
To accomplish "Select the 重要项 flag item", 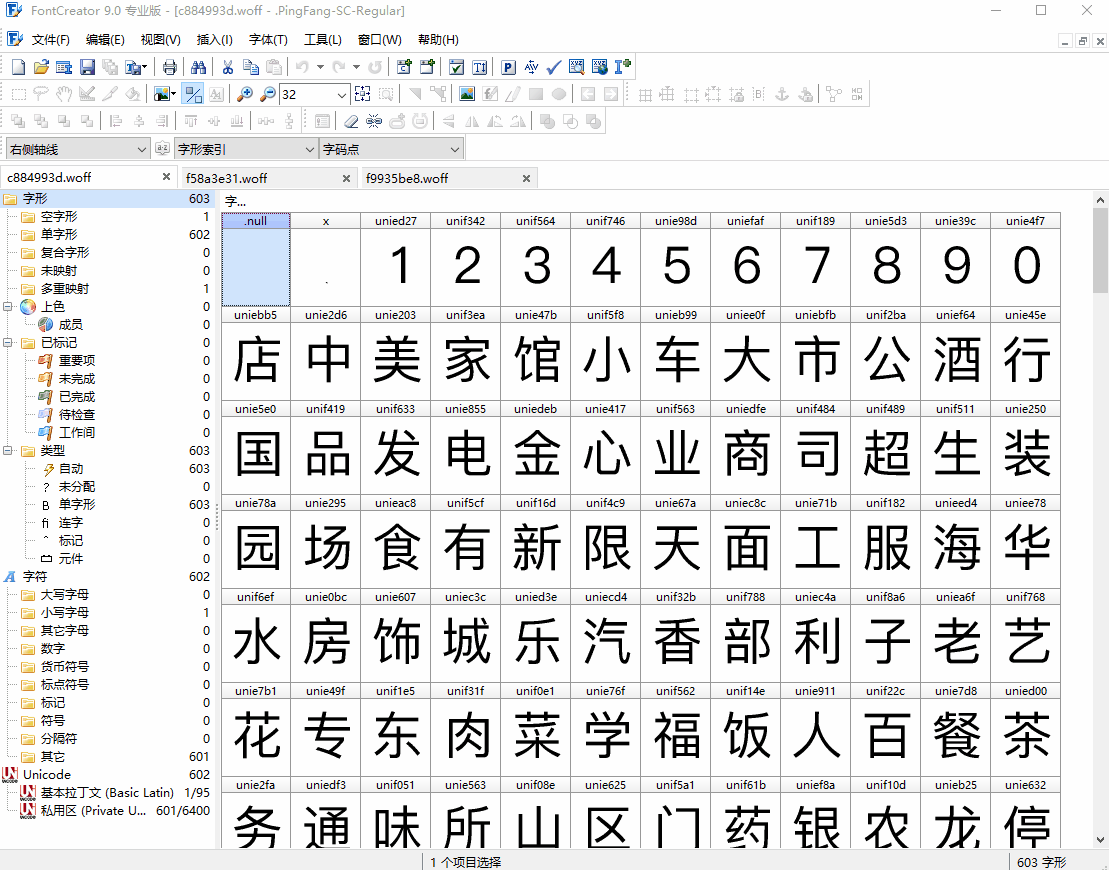I will point(76,361).
